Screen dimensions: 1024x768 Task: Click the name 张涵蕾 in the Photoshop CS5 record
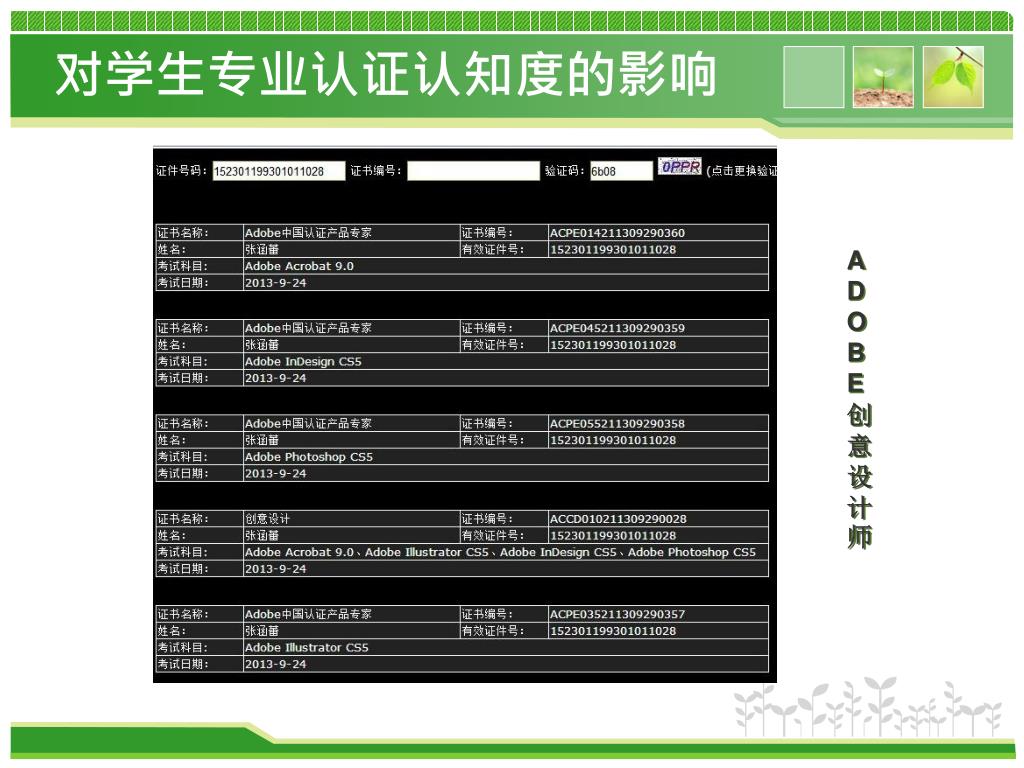[x=262, y=440]
